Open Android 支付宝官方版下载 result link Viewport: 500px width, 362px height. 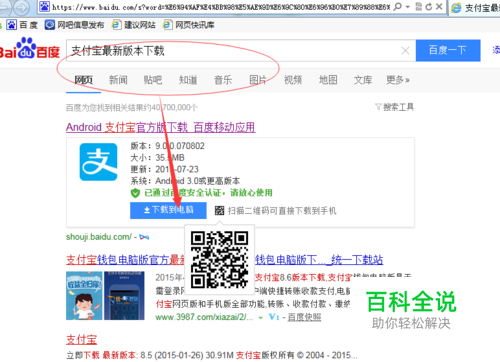point(161,127)
